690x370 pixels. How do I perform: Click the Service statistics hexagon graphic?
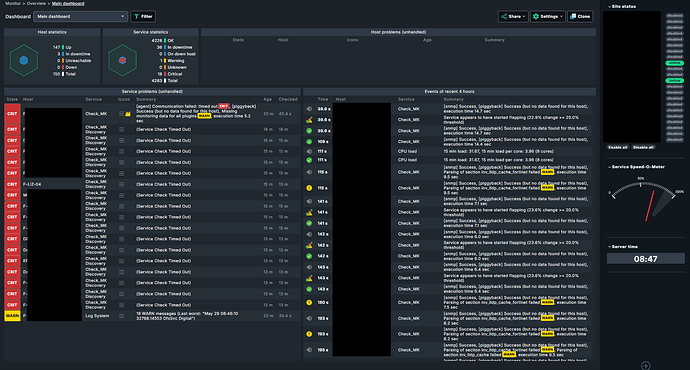point(122,60)
